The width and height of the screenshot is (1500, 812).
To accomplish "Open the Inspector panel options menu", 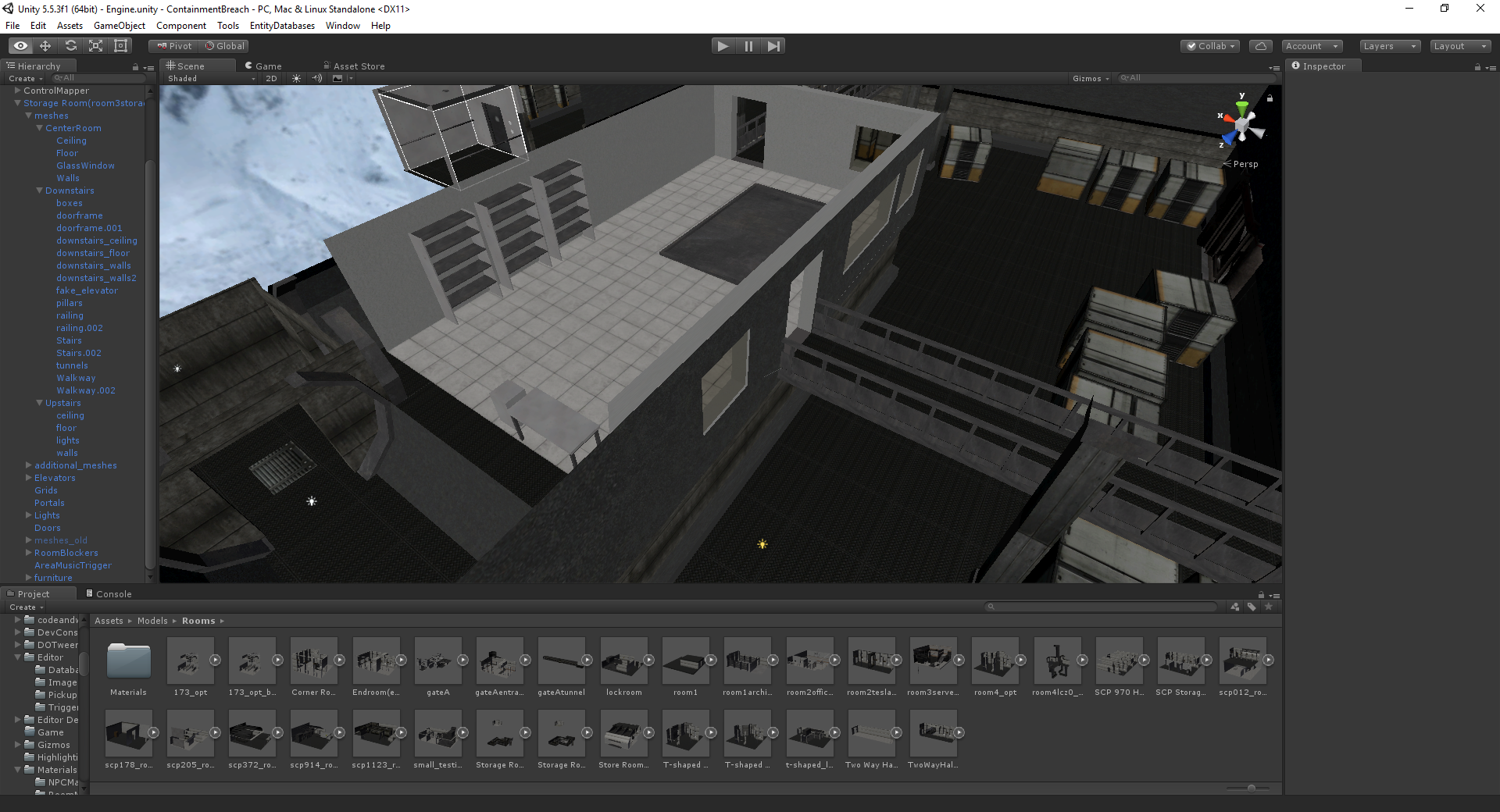I will click(x=1490, y=68).
